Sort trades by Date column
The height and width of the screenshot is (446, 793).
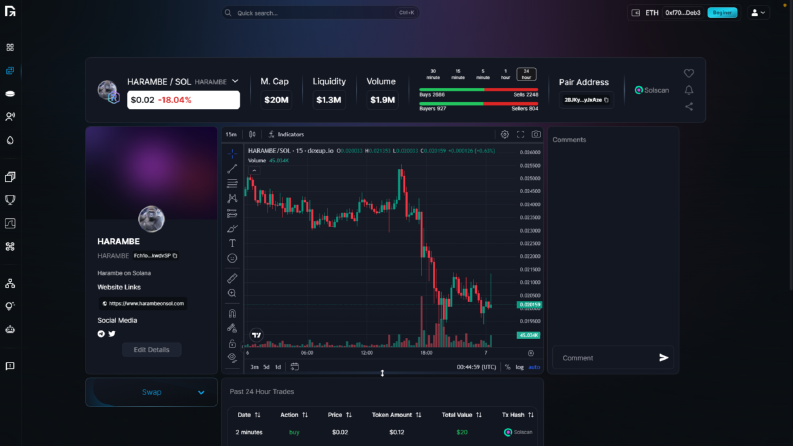249,415
